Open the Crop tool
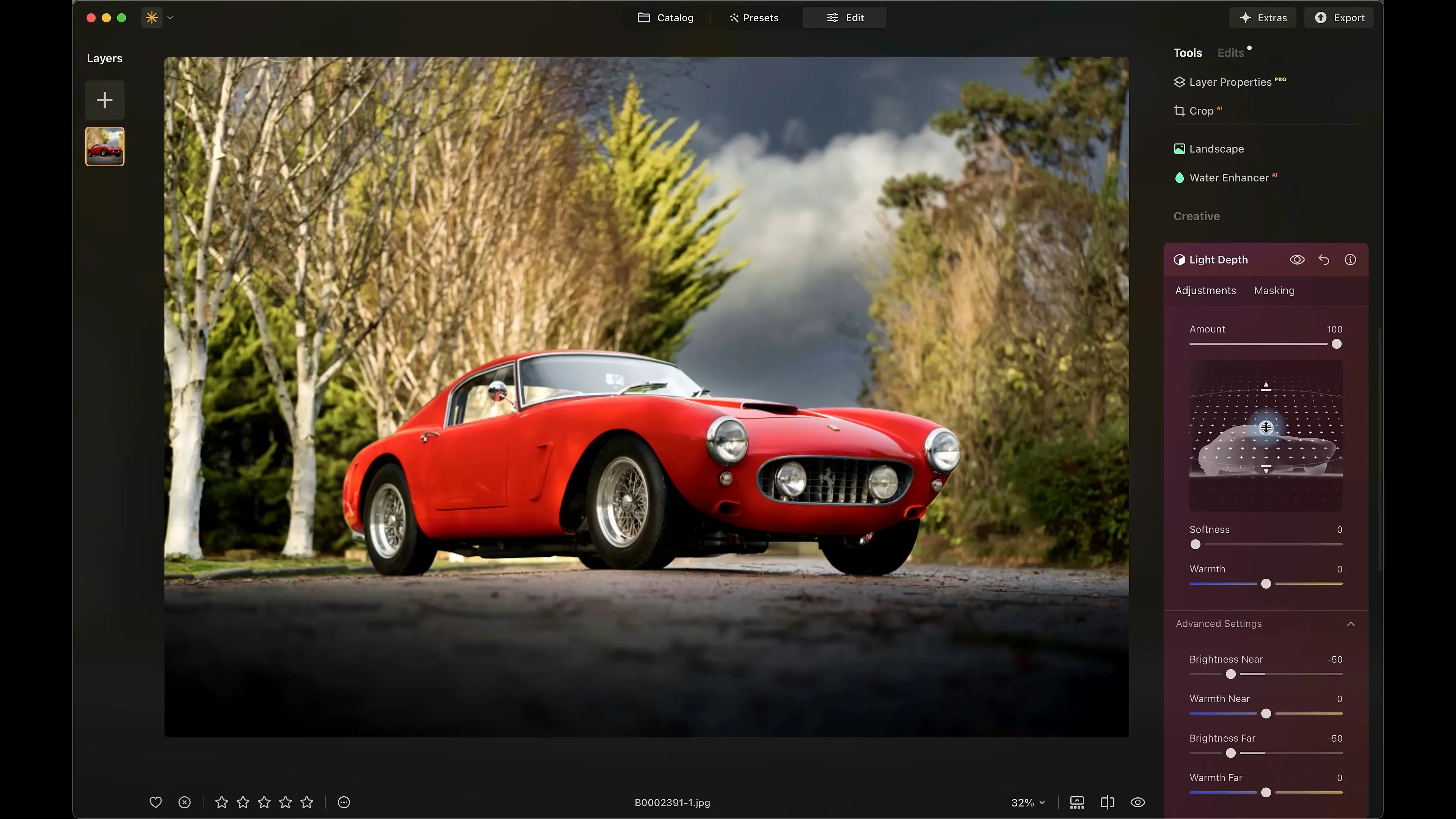The image size is (1456, 819). [x=1200, y=111]
